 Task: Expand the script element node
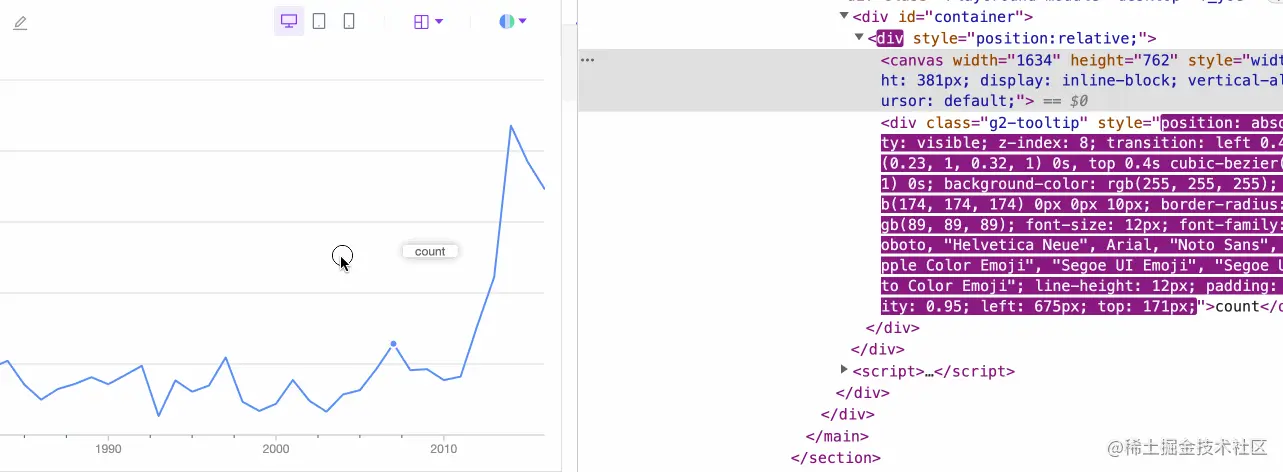tap(844, 370)
